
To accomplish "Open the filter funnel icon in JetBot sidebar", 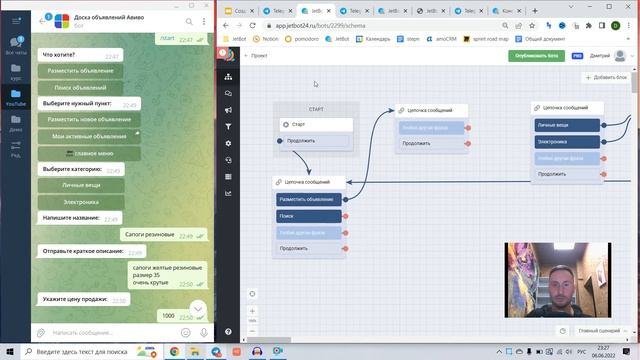I will 228,127.
